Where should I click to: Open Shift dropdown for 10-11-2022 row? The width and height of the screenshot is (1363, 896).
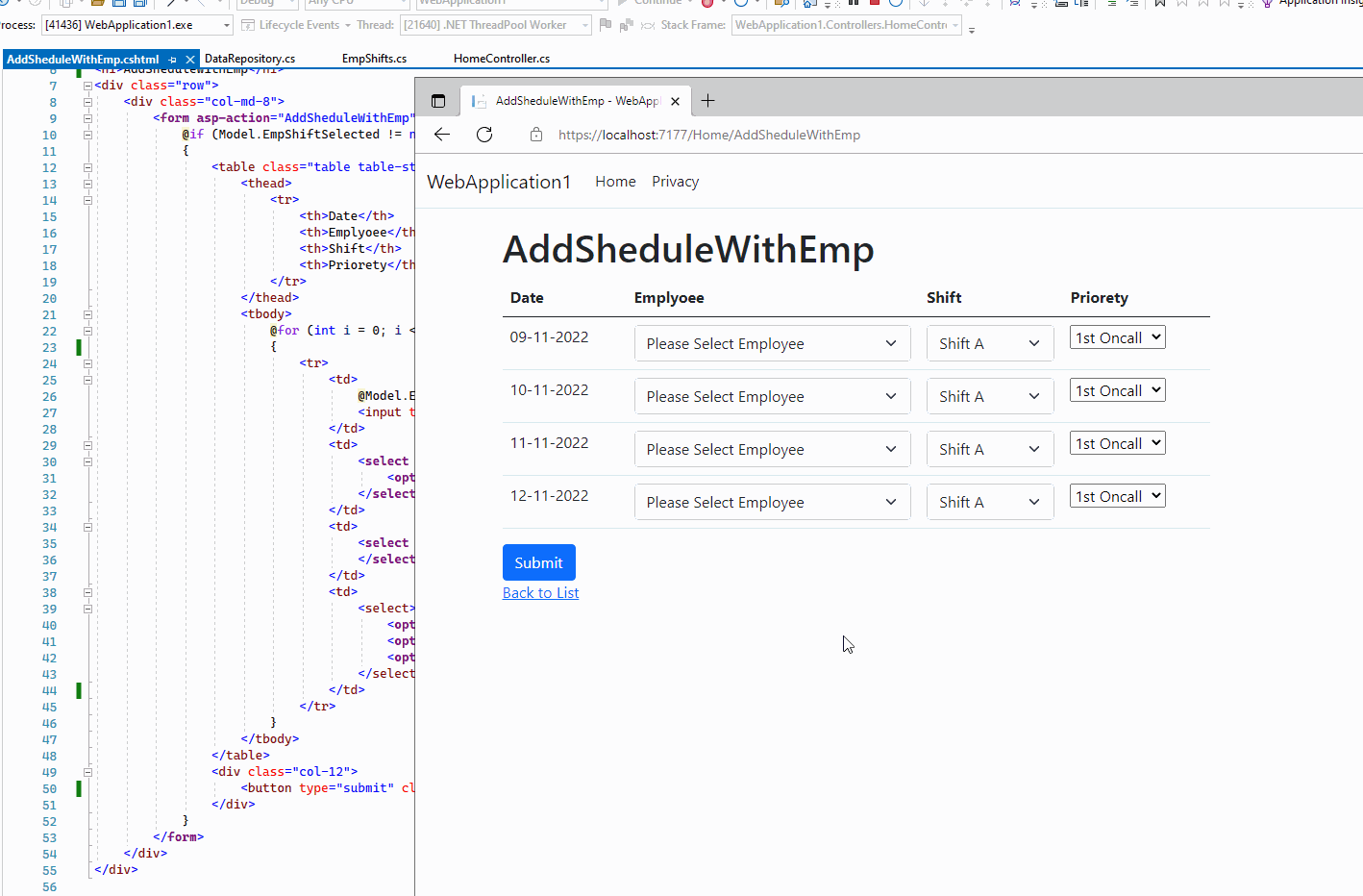pyautogui.click(x=990, y=396)
